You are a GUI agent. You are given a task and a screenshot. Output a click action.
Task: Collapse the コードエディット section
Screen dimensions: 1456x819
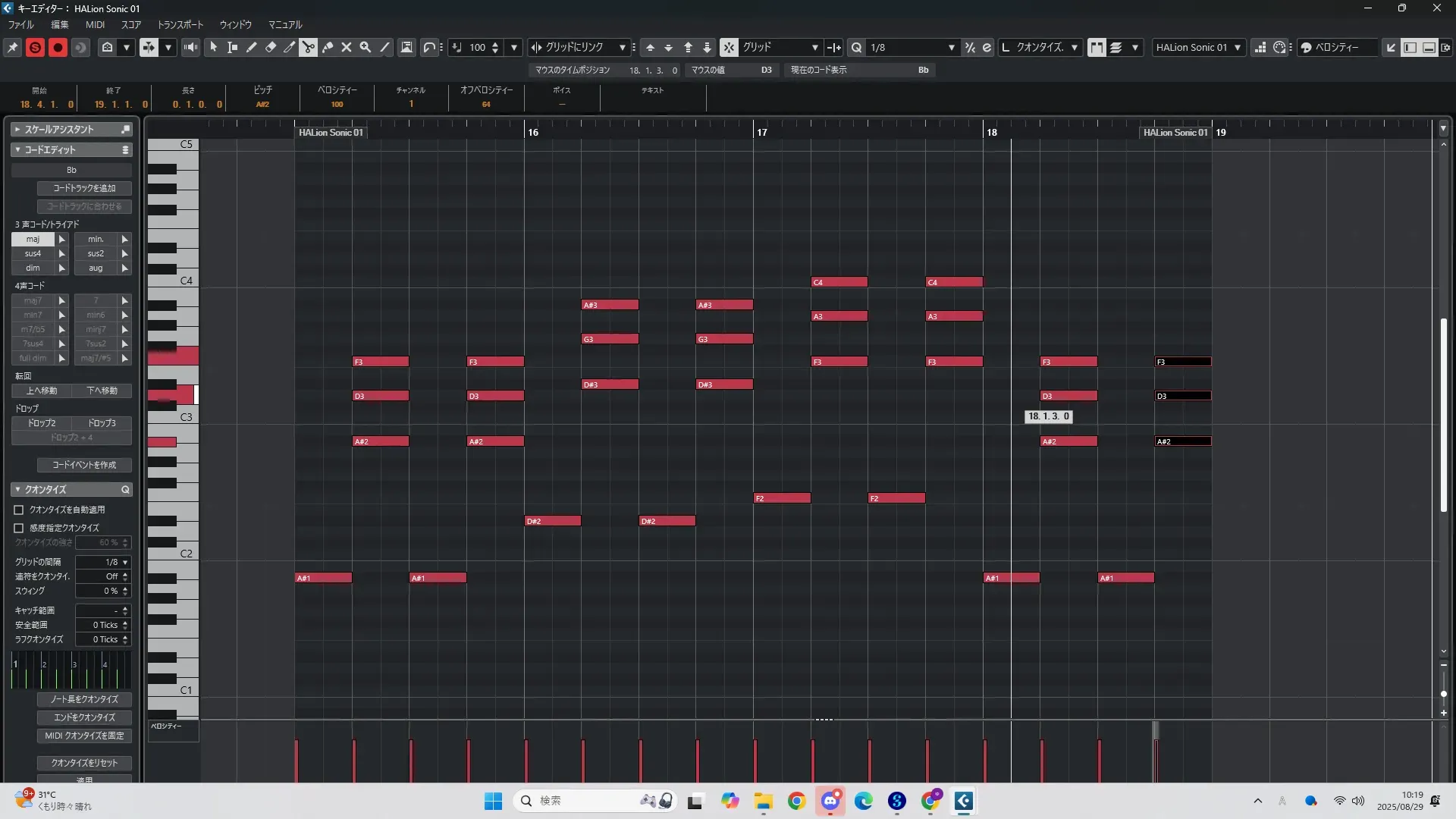point(18,150)
